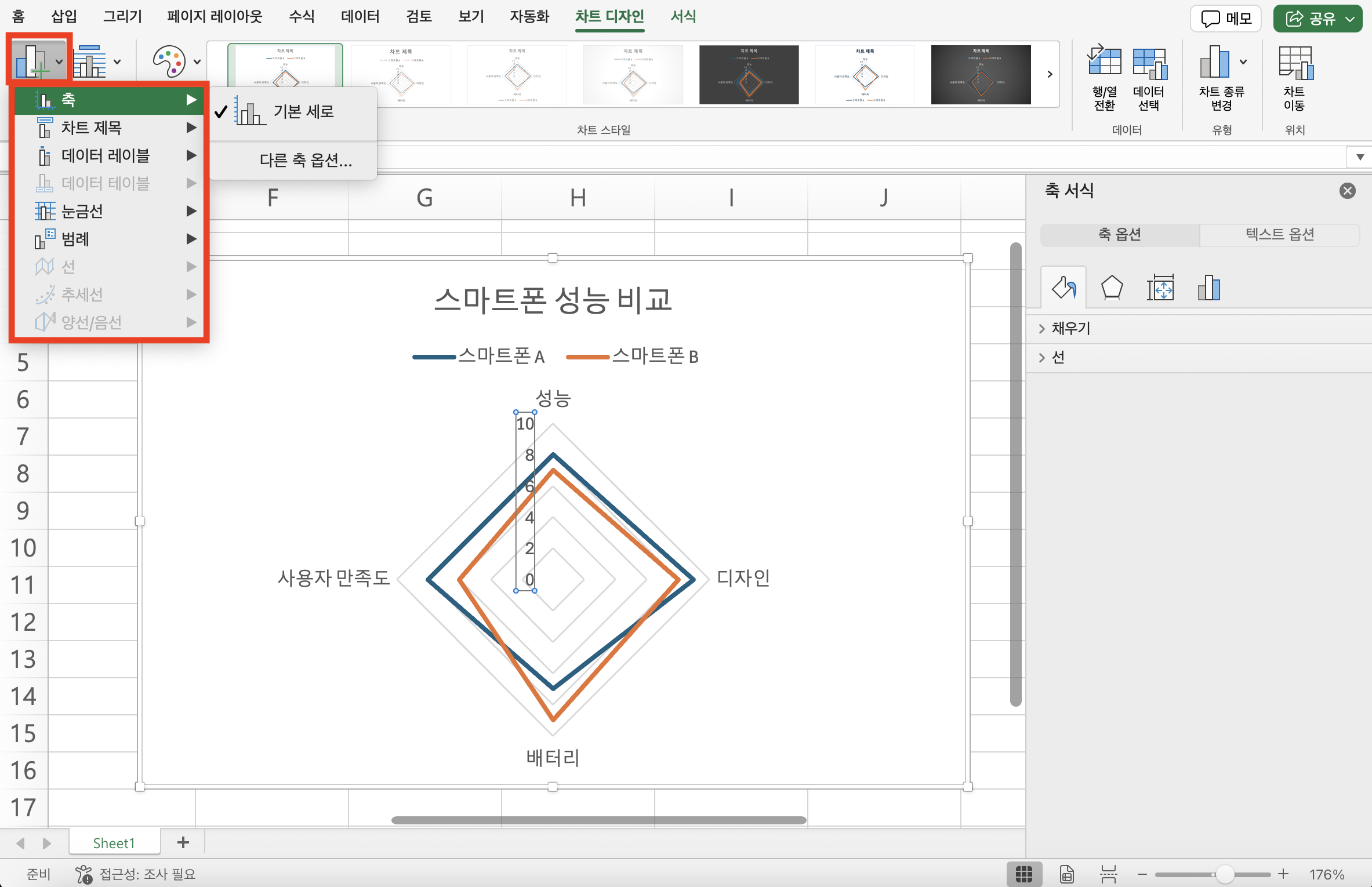Screen dimensions: 1372x887
Task: Switch to Page Break Preview icon
Action: pos(1109,874)
